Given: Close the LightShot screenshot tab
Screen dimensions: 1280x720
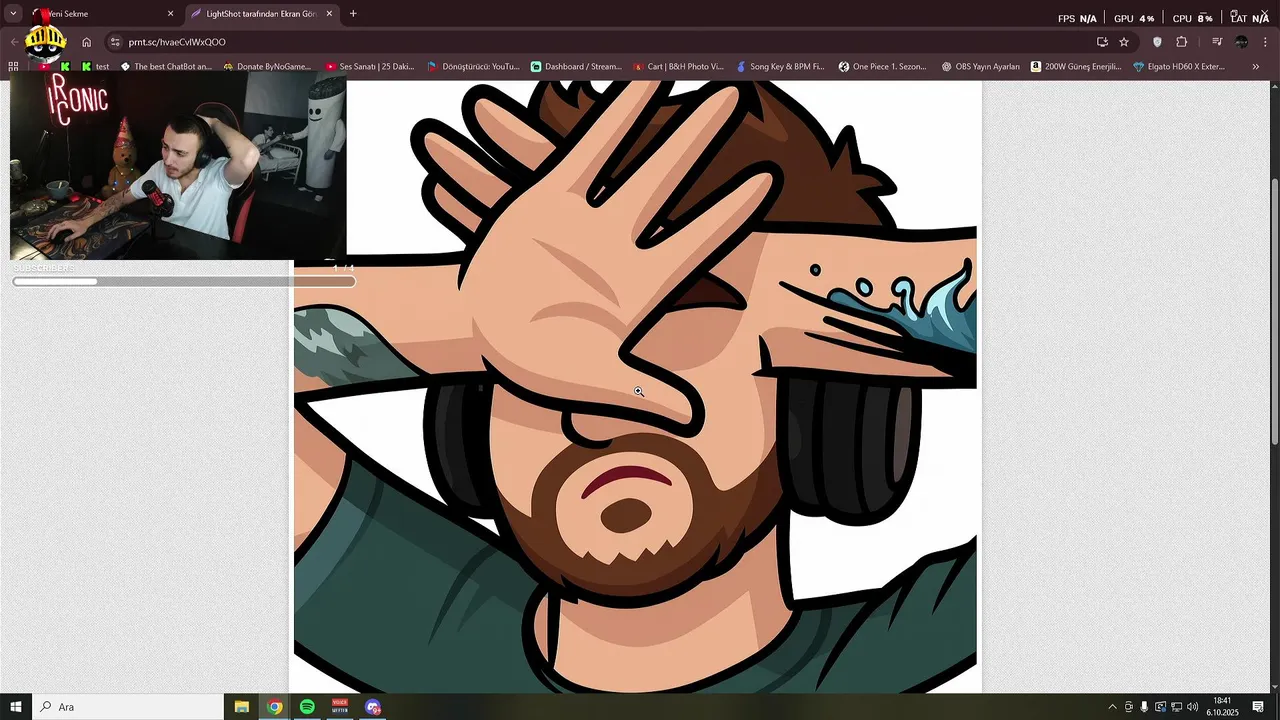Looking at the screenshot, I should 329,14.
